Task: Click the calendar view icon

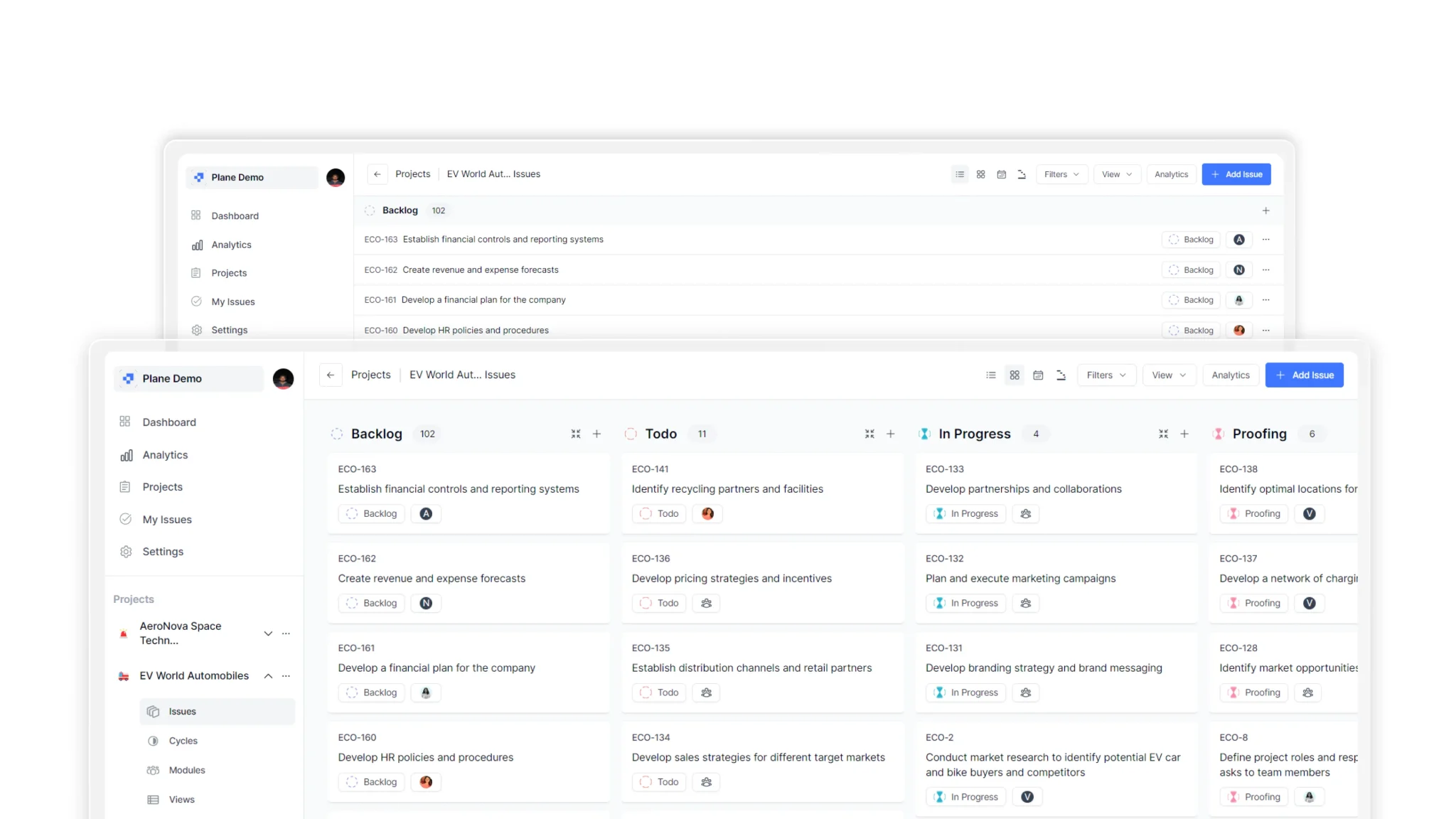Action: (x=1038, y=374)
